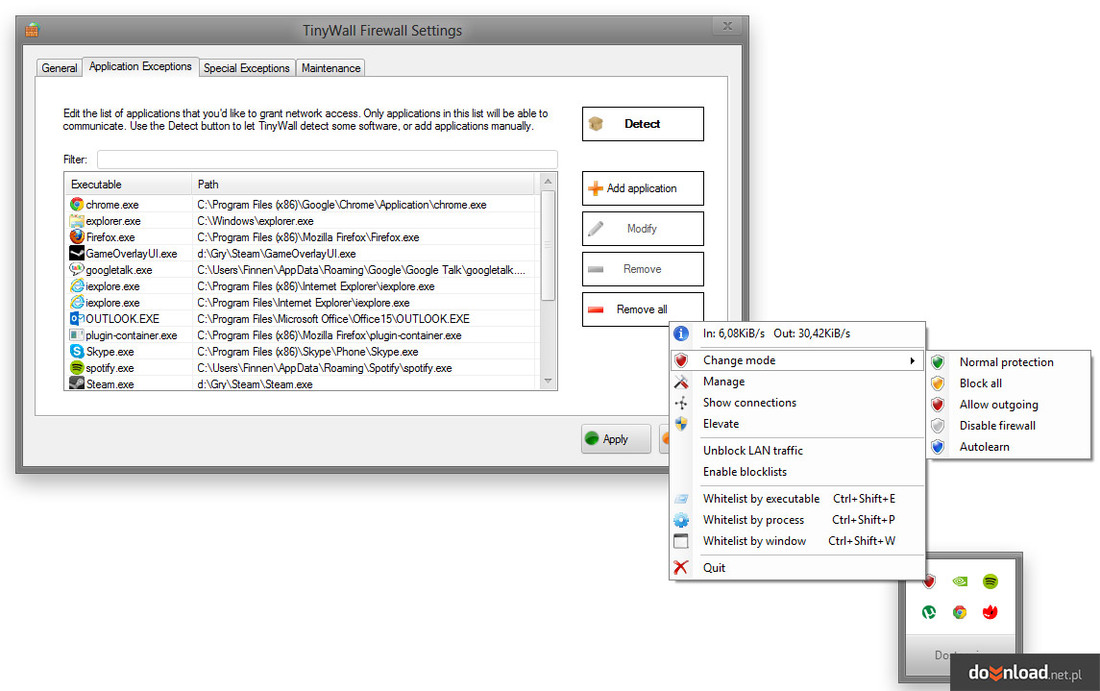Select the d:\Gry\Steam\Steam.exe path cell
This screenshot has width=1100, height=691.
pos(255,384)
